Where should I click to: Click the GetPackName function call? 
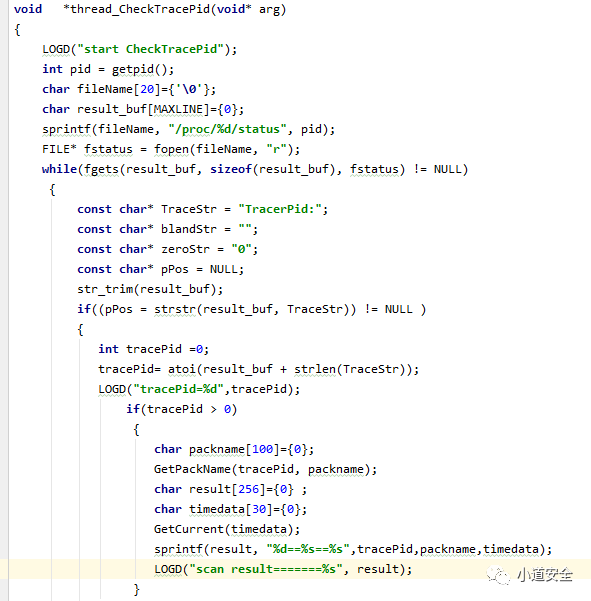pos(265,469)
